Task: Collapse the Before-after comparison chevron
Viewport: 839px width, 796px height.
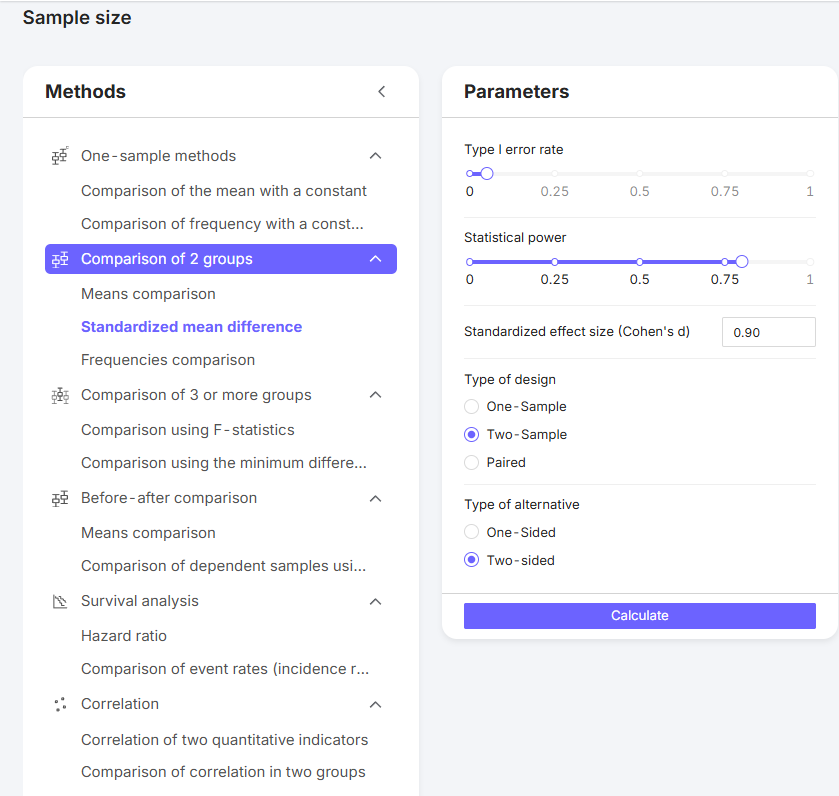Action: [x=376, y=498]
